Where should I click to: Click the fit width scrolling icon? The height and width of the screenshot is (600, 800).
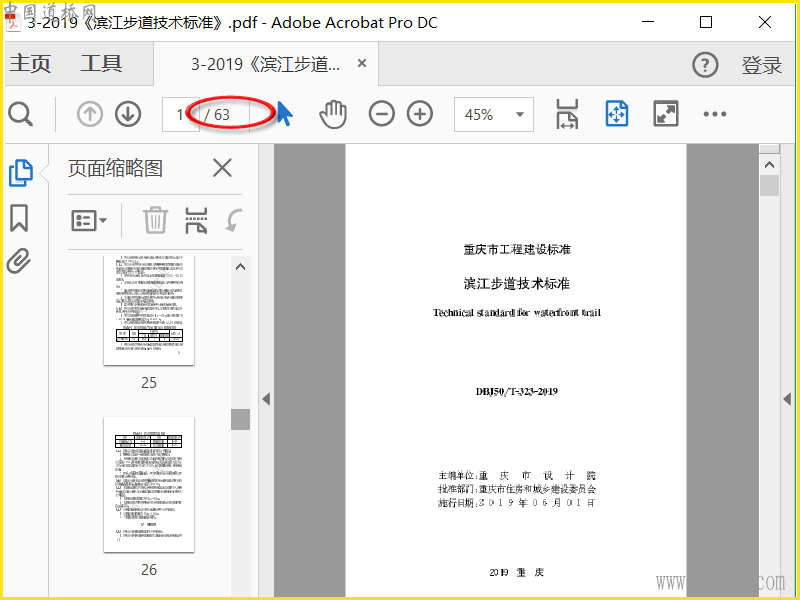tap(567, 114)
